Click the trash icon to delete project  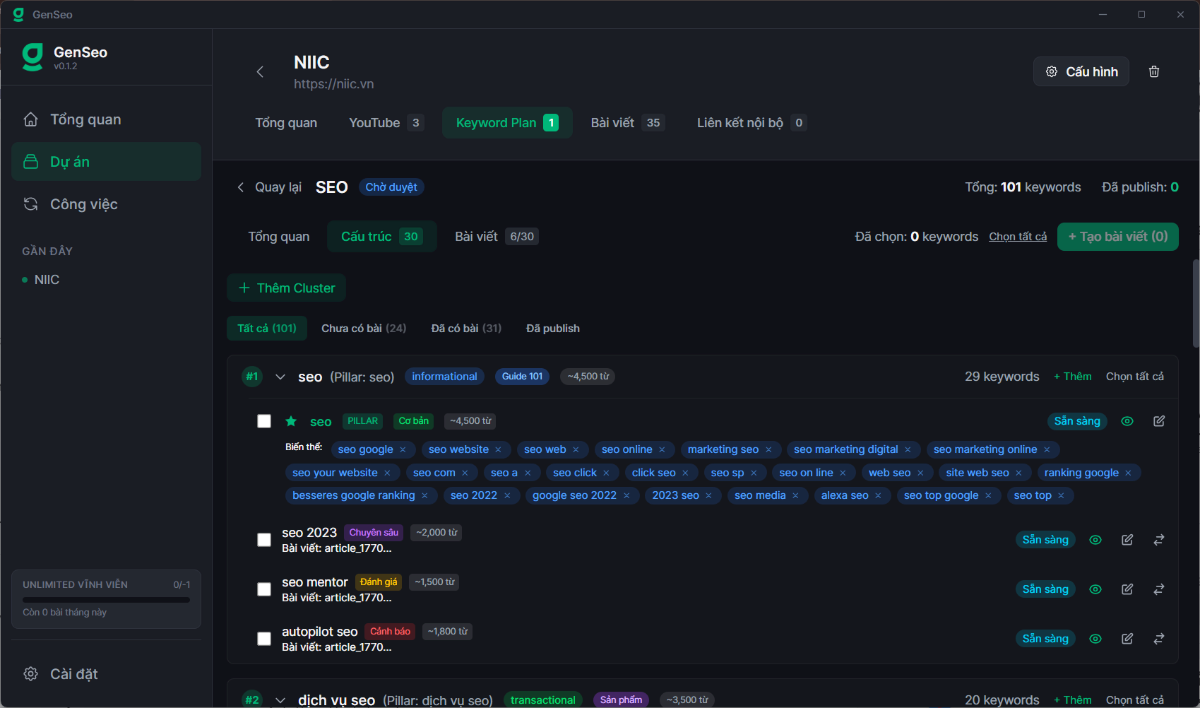coord(1154,71)
